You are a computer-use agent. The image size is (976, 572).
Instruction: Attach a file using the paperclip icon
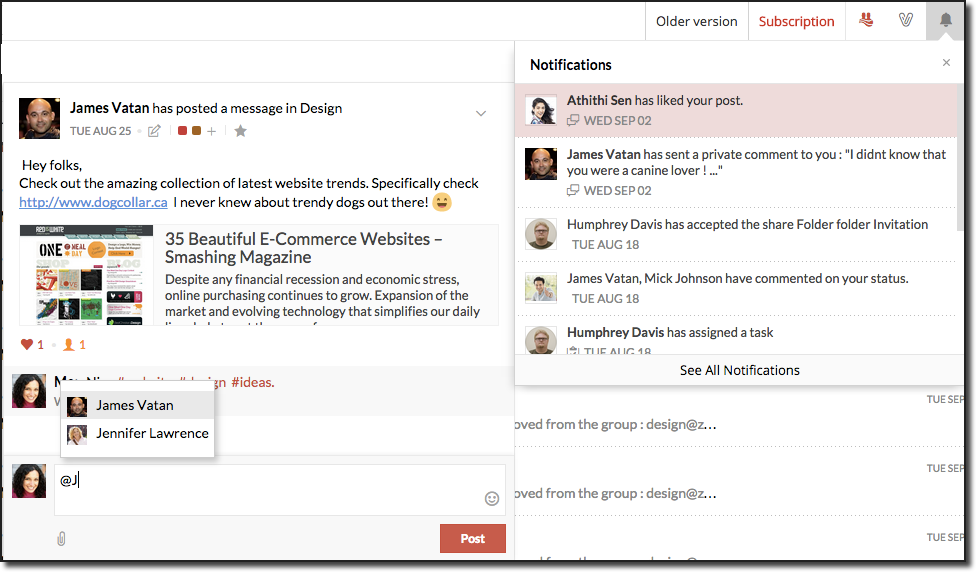coord(61,539)
